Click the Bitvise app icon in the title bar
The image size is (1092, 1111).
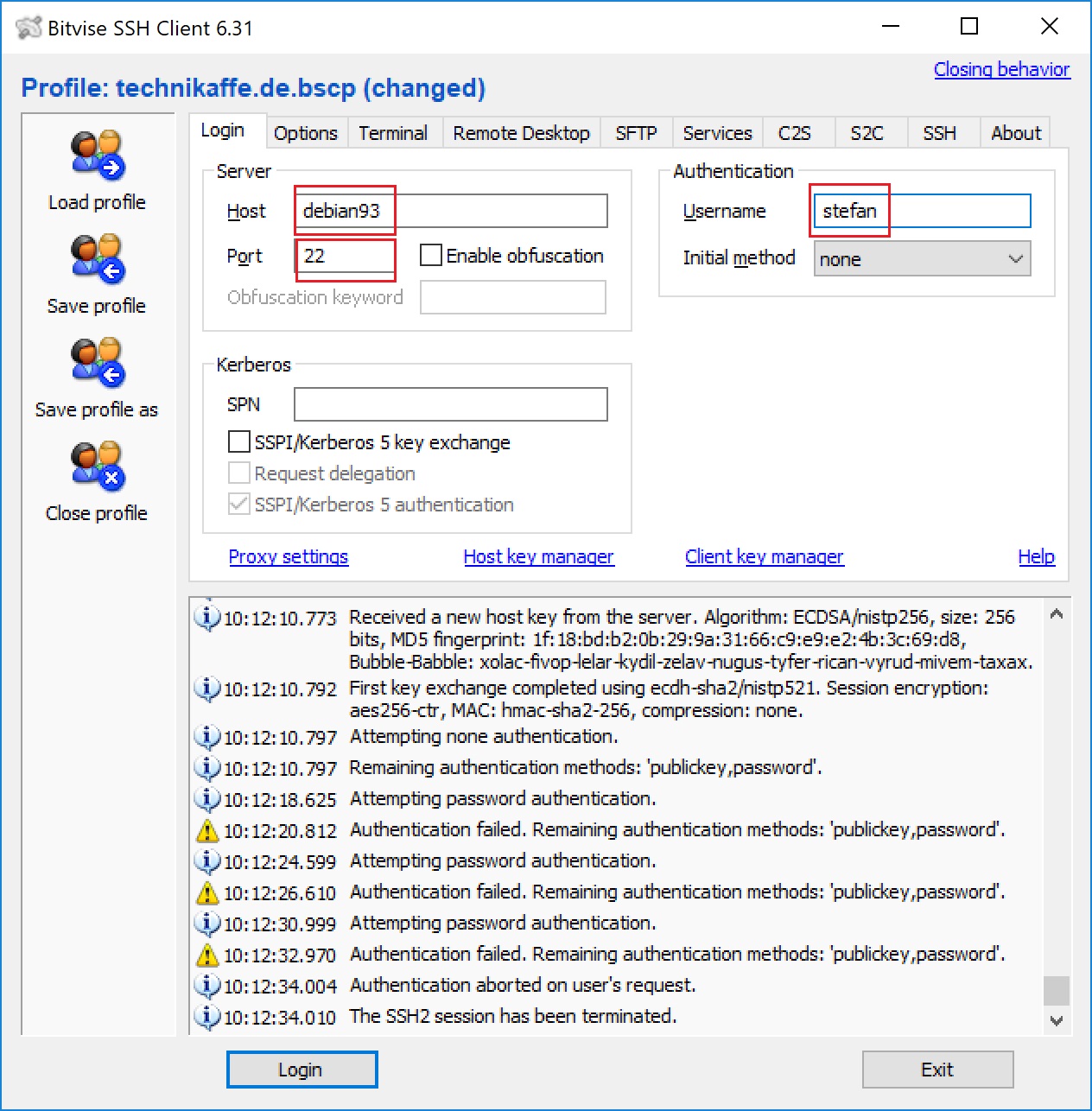point(29,28)
